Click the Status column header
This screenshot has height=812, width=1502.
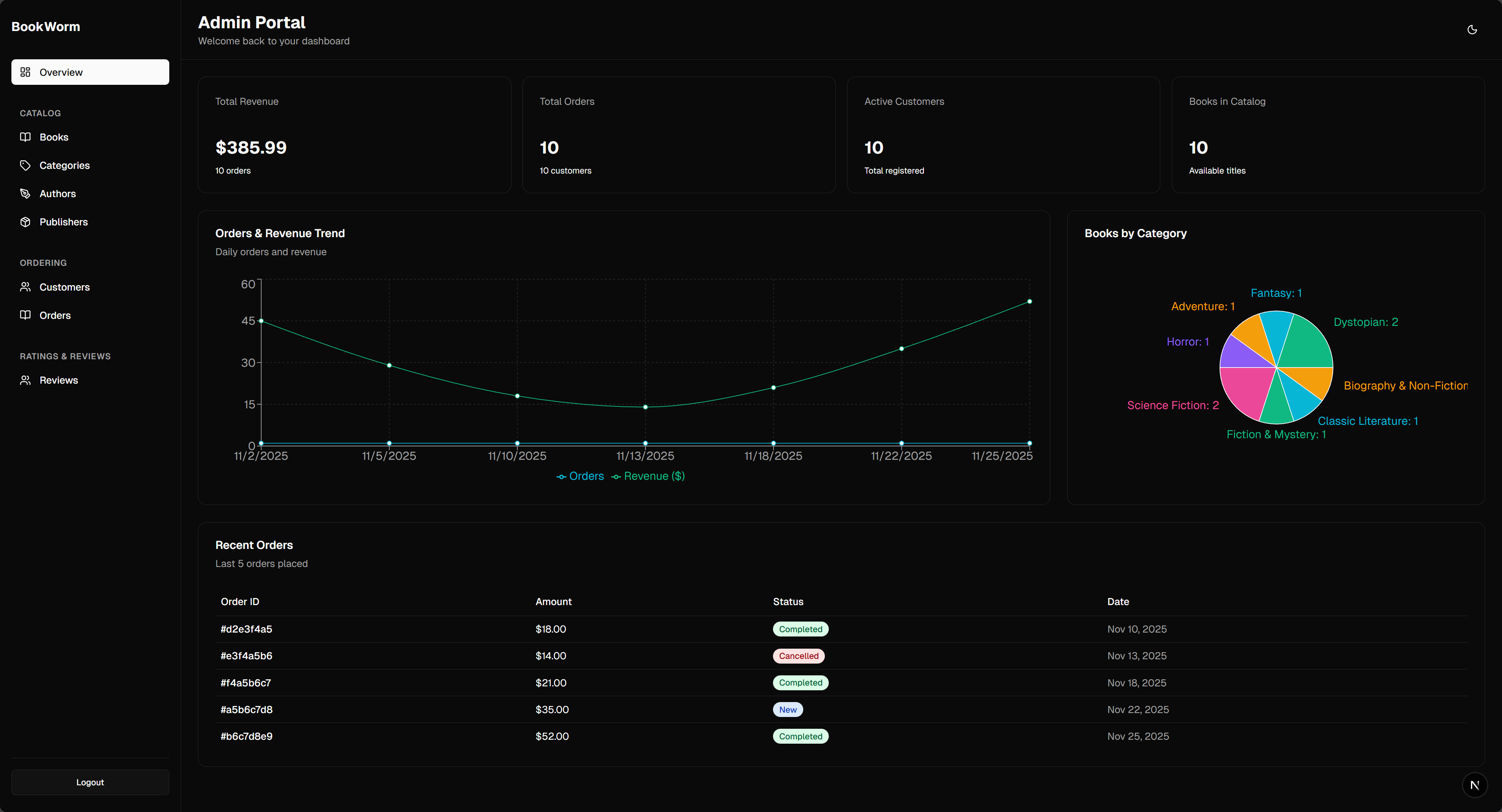788,602
